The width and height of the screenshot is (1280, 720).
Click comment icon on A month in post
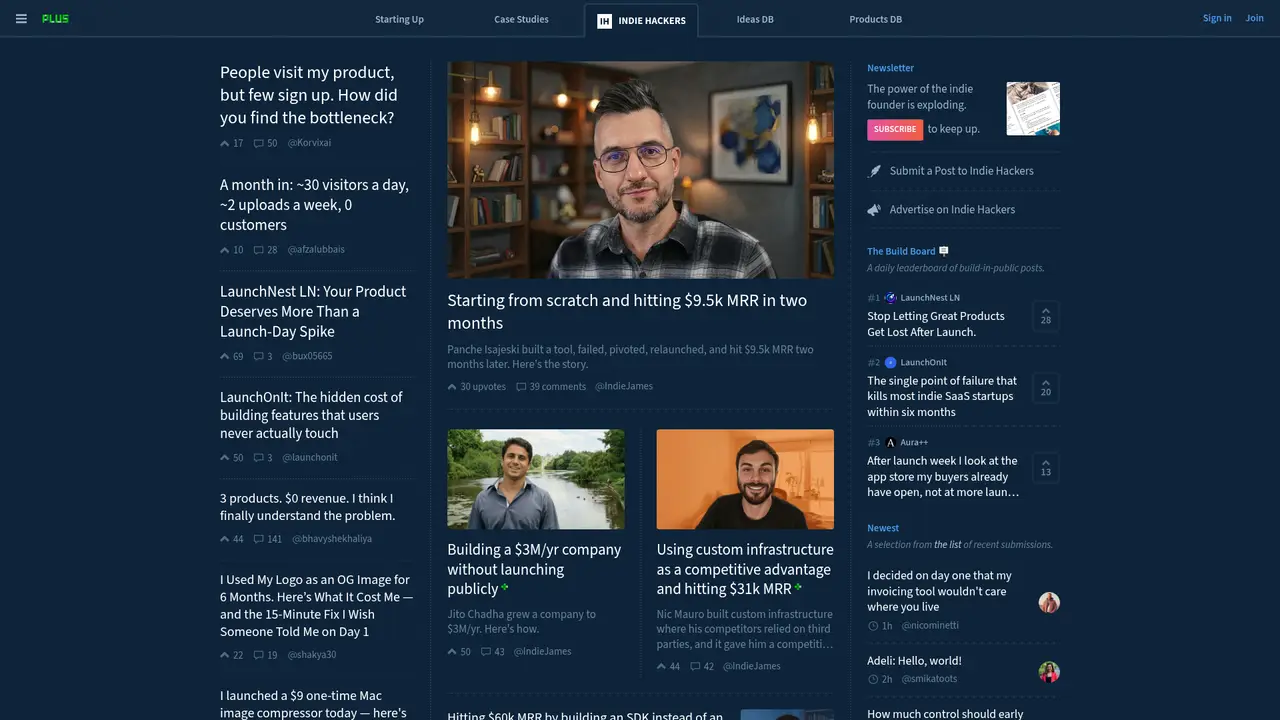point(259,250)
